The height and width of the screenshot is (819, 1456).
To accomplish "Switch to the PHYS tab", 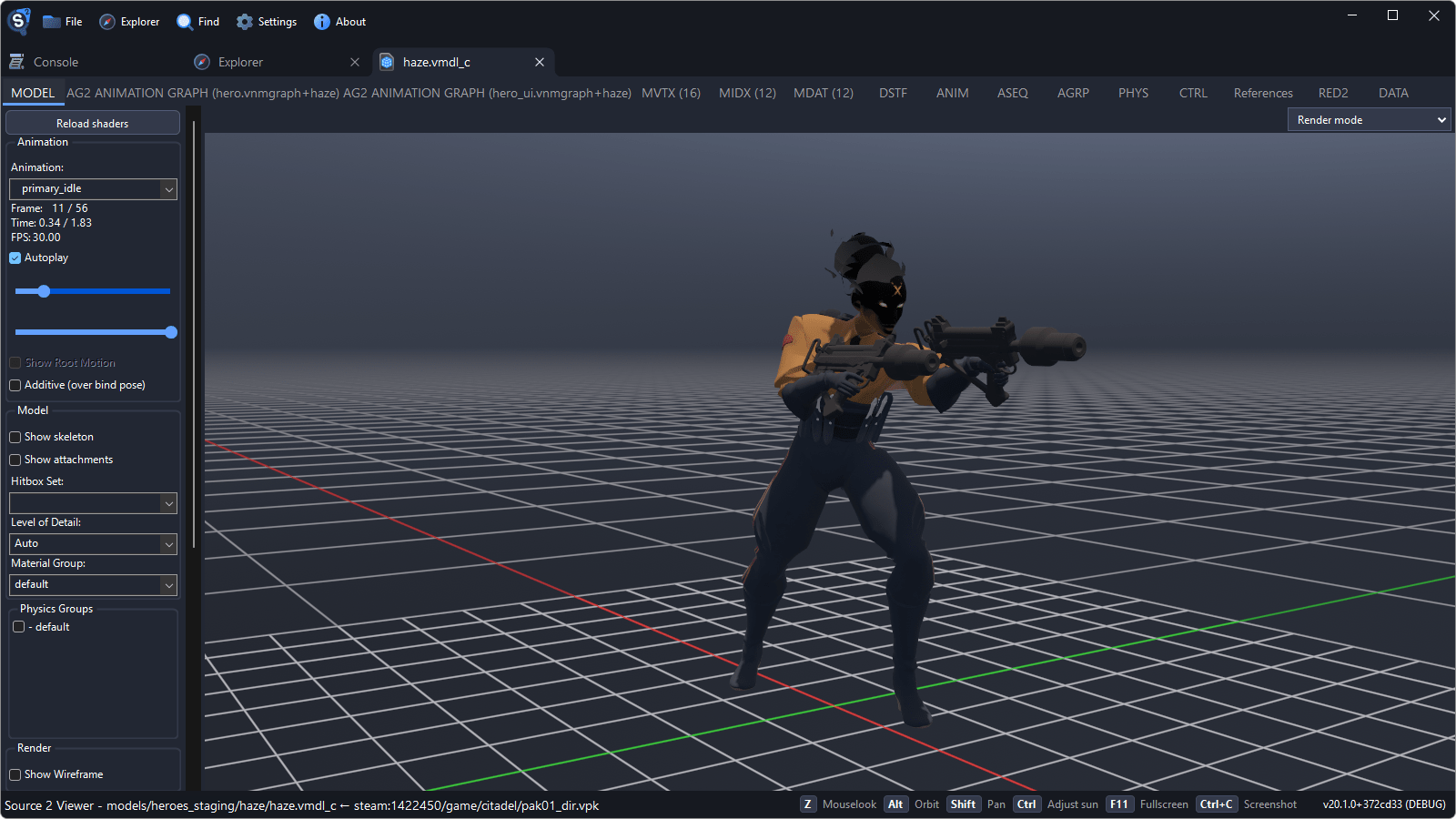I will point(1133,93).
